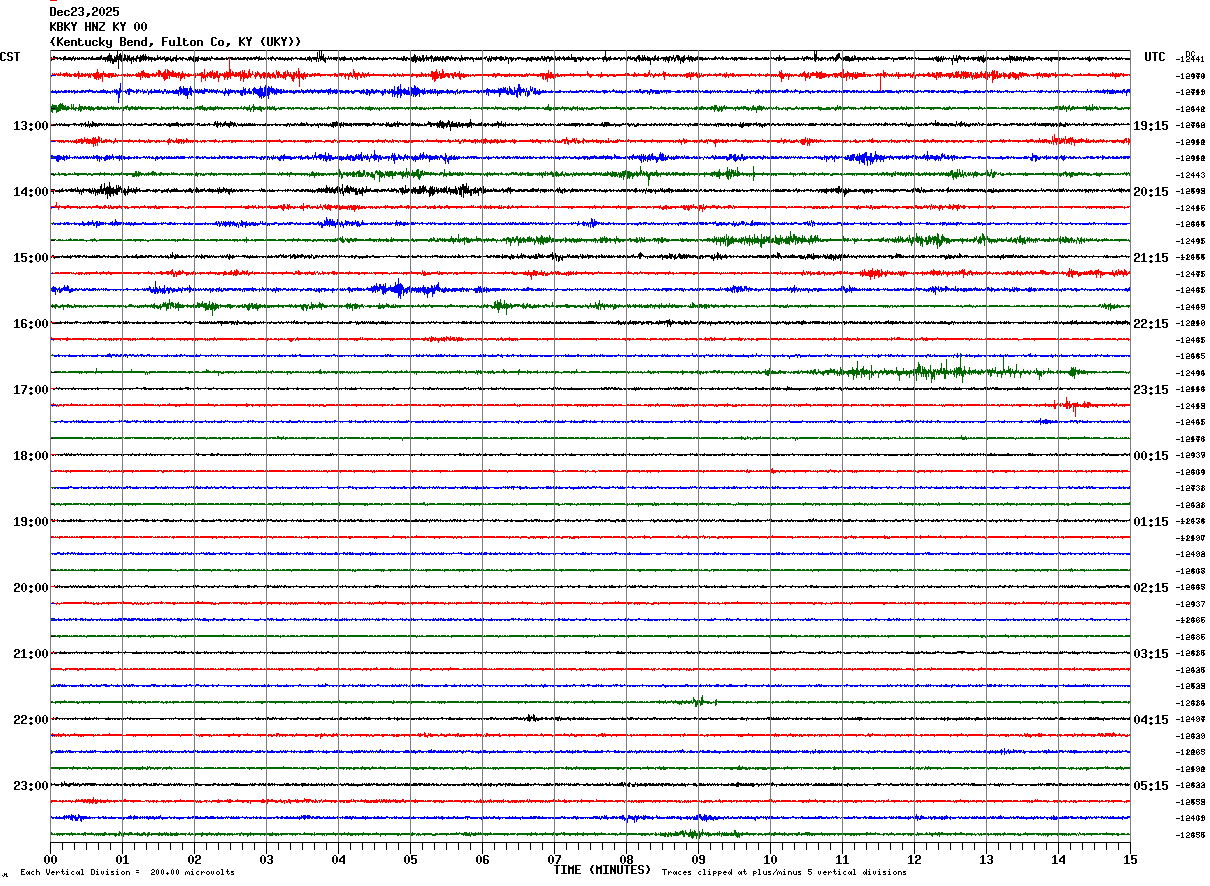Screen dimensions: 1210x886
Task: Pick minute 15 on the time axis
Action: 1130,859
